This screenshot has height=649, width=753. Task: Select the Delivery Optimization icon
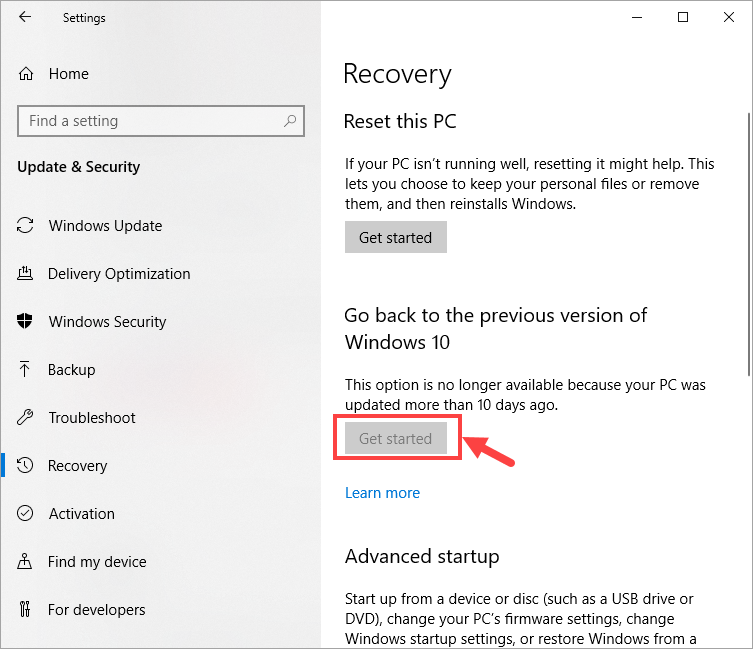coord(25,273)
